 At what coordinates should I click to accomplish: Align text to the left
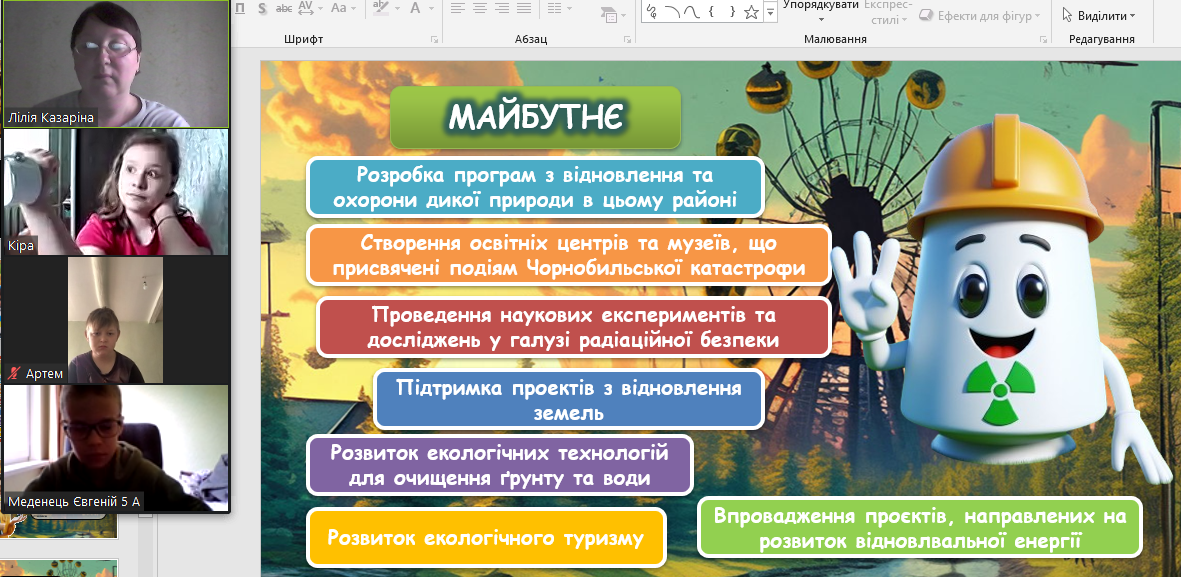457,8
